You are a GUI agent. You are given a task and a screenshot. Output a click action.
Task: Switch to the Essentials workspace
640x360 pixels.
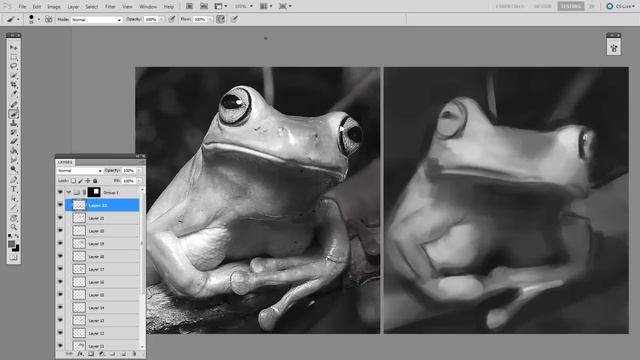pos(510,6)
